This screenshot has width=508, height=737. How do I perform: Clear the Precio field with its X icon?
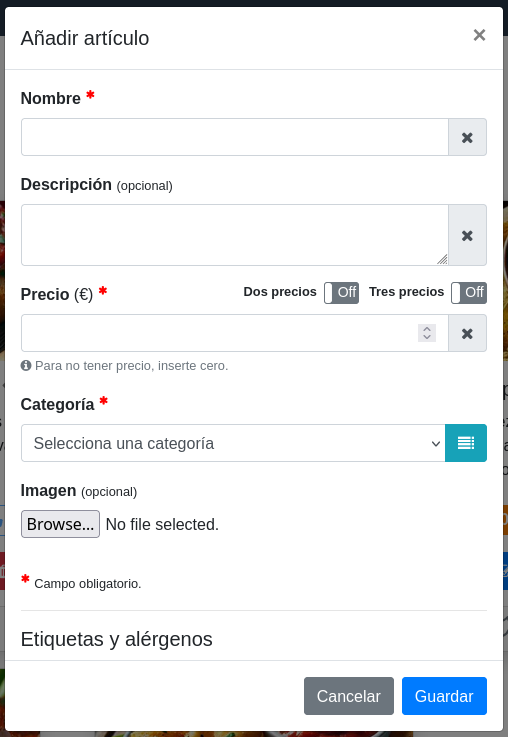pos(467,333)
